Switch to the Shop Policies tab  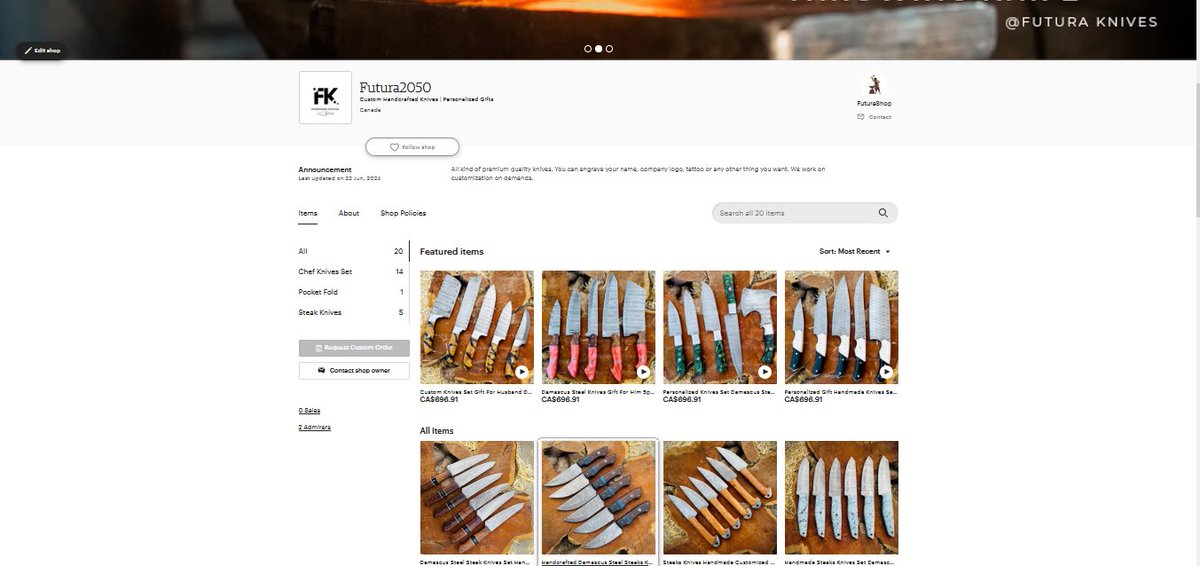click(x=403, y=213)
